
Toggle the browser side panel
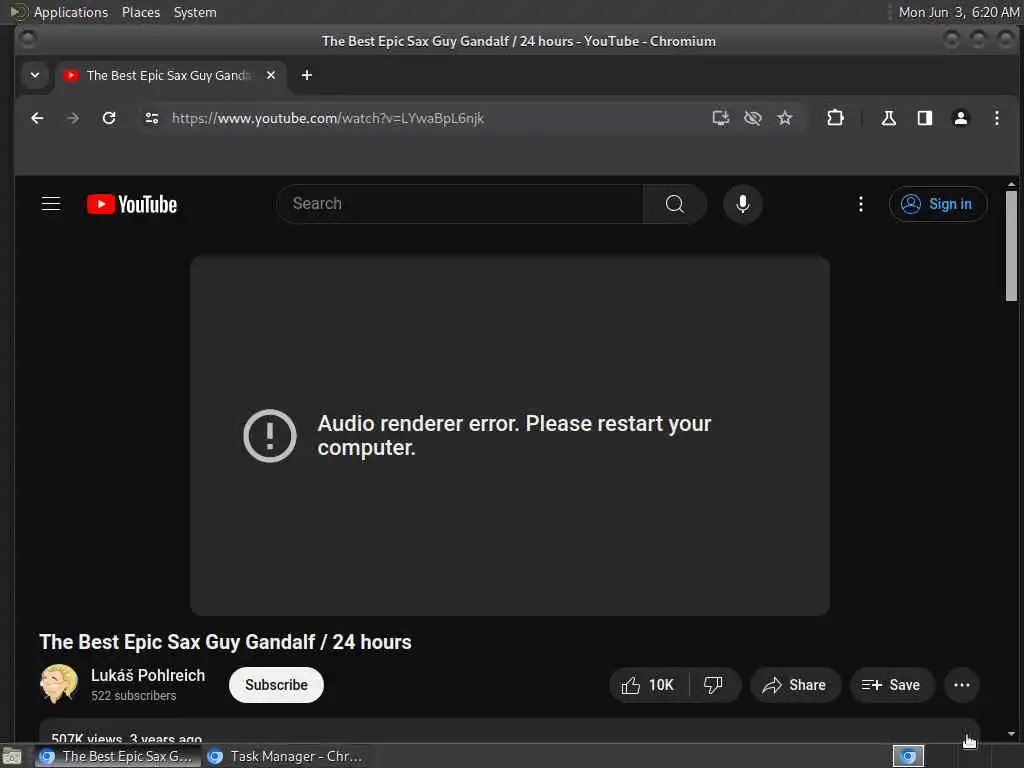924,118
